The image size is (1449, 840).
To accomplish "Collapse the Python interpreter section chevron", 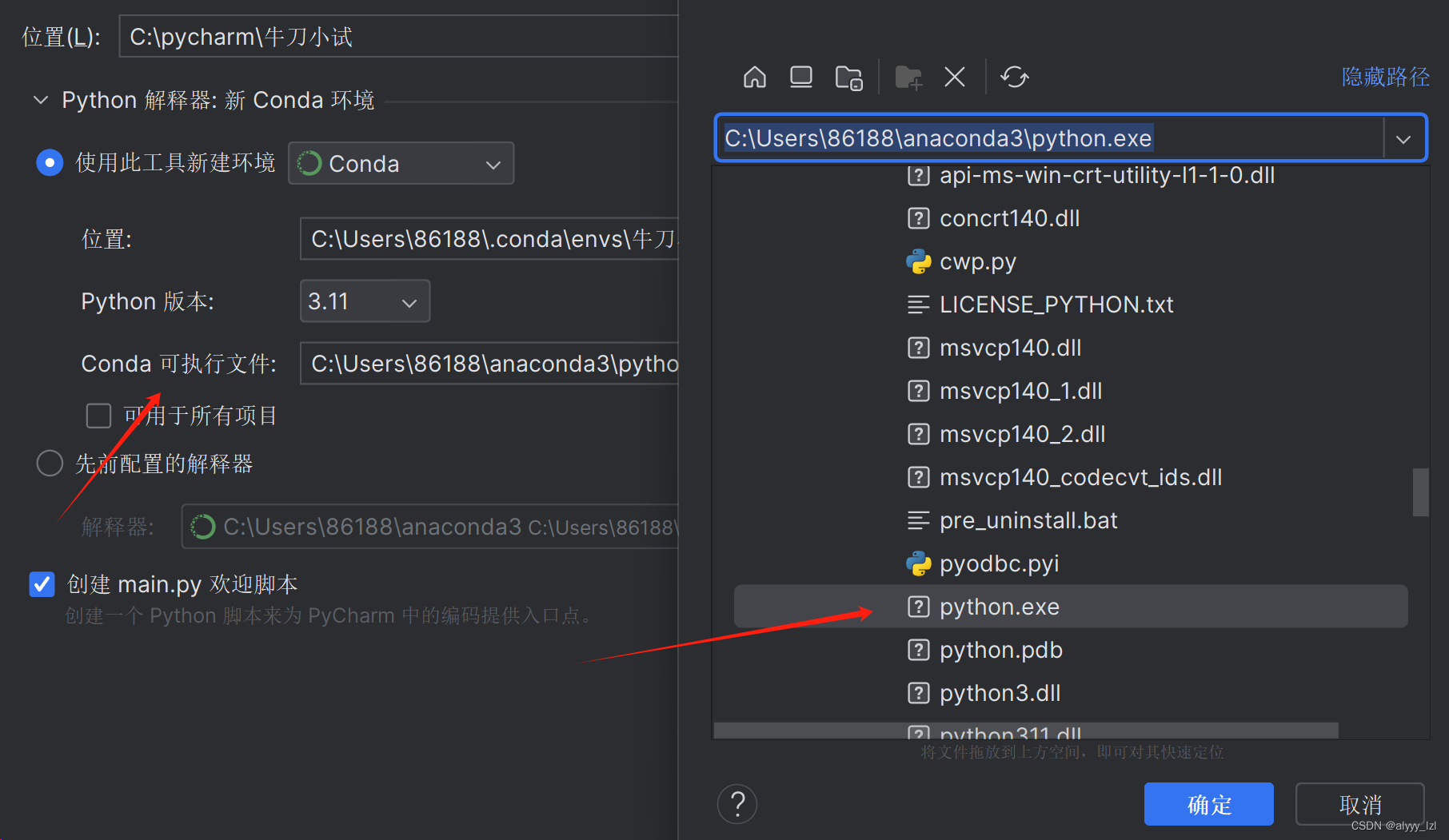I will click(x=41, y=100).
